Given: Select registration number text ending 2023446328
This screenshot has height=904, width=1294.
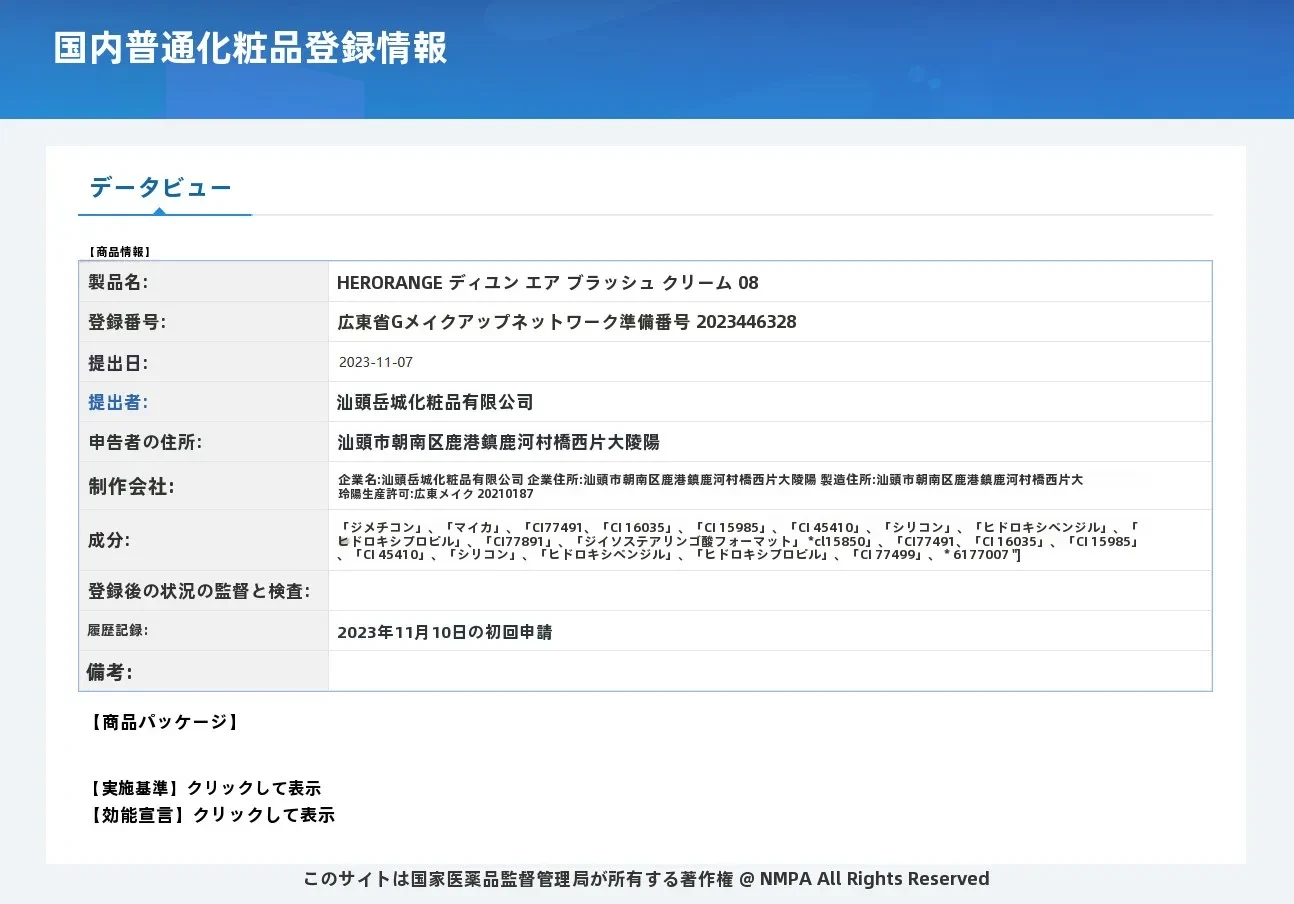Looking at the screenshot, I should 567,322.
